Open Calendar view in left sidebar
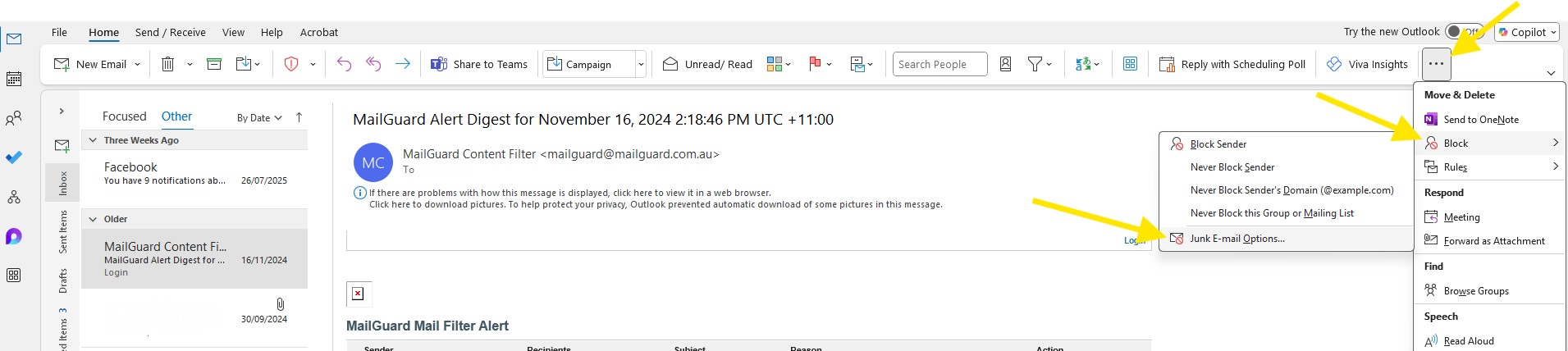This screenshot has height=351, width=1568. pyautogui.click(x=14, y=79)
